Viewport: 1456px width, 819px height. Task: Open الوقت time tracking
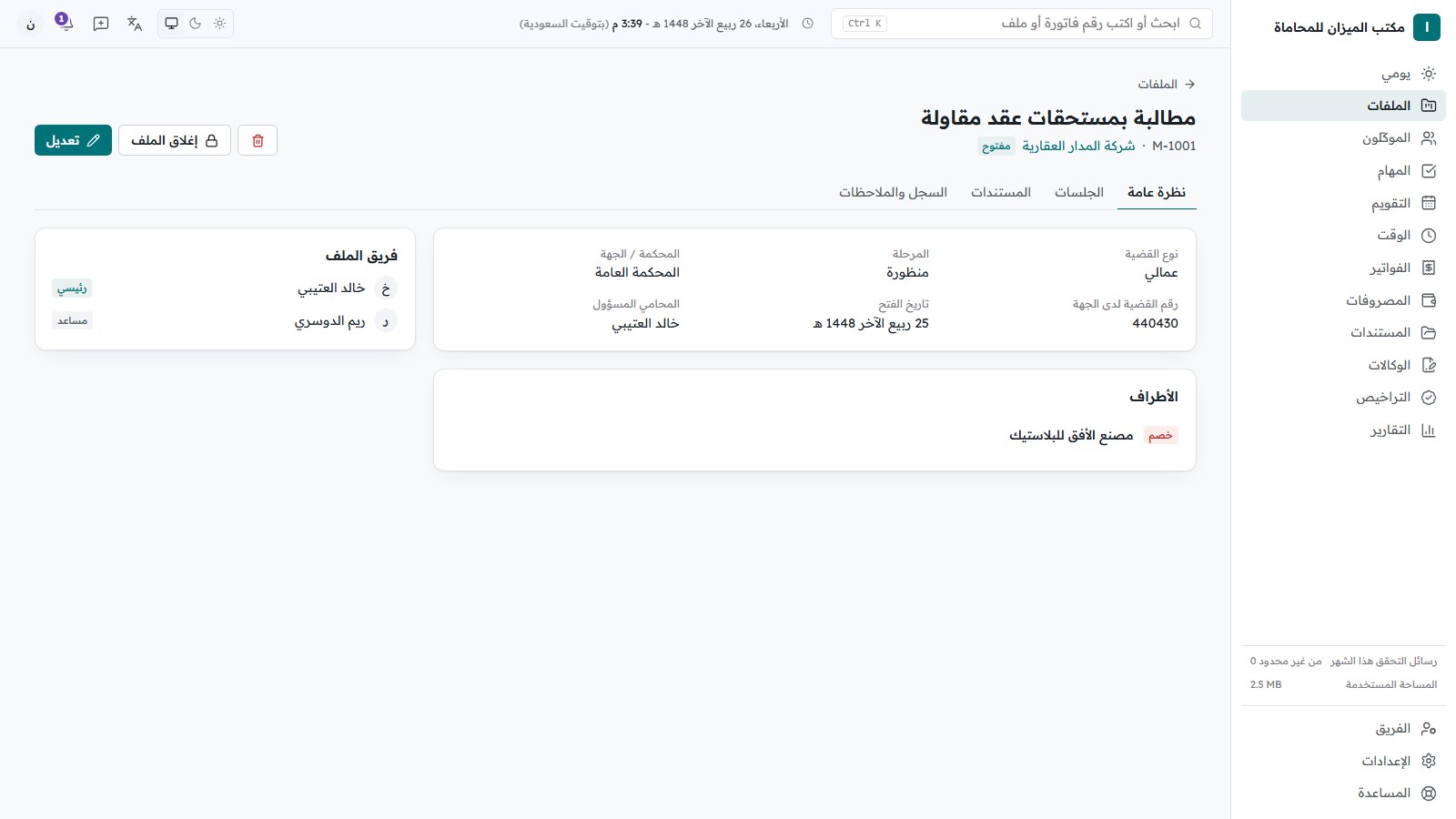(1343, 236)
